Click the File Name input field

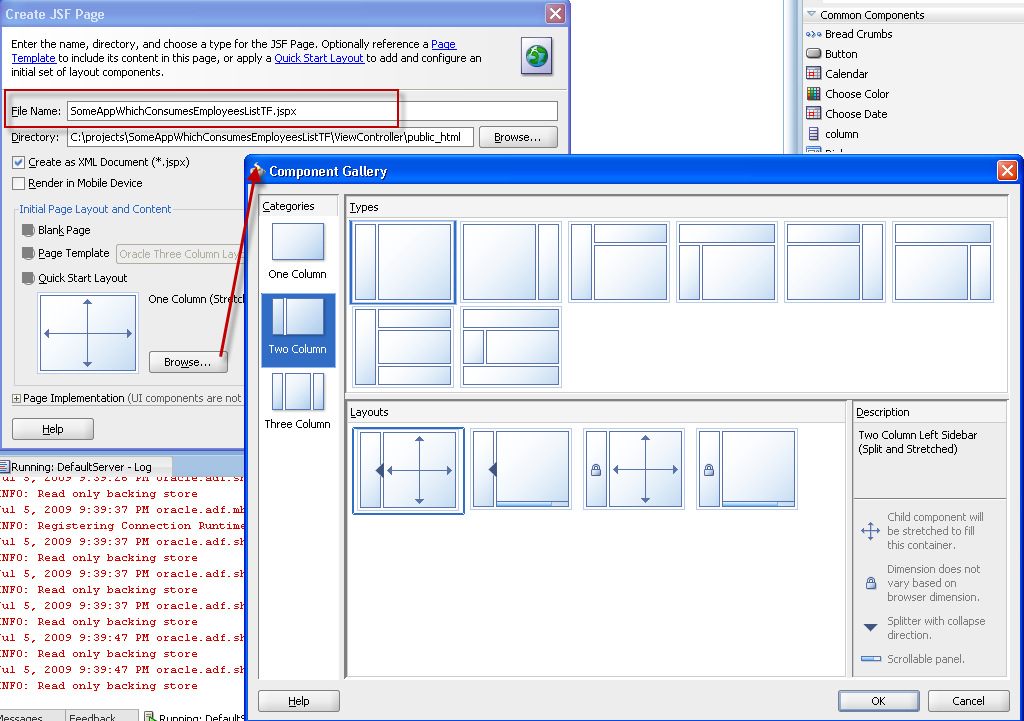coord(311,111)
